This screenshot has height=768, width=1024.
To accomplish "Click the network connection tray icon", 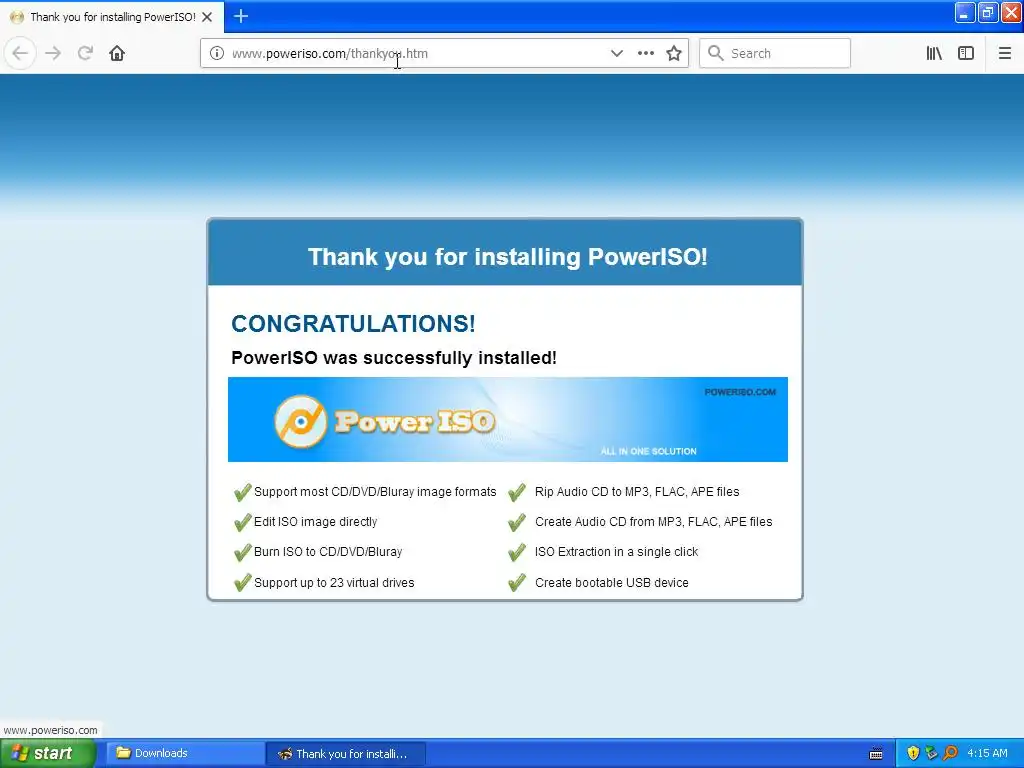I will pyautogui.click(x=931, y=754).
